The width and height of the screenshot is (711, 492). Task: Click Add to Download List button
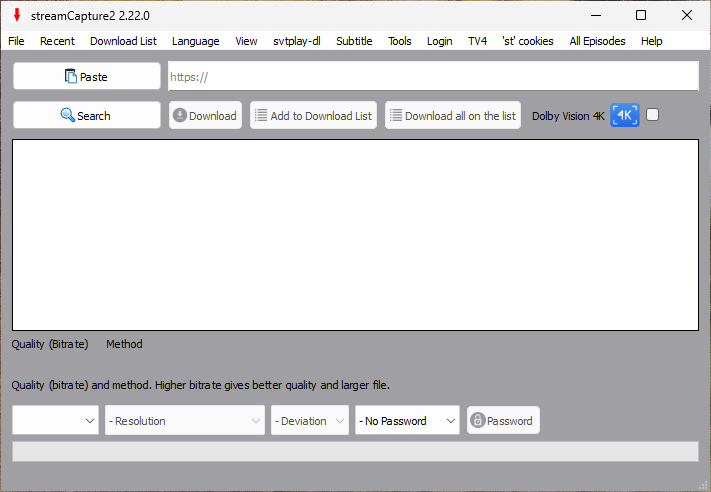[x=313, y=115]
